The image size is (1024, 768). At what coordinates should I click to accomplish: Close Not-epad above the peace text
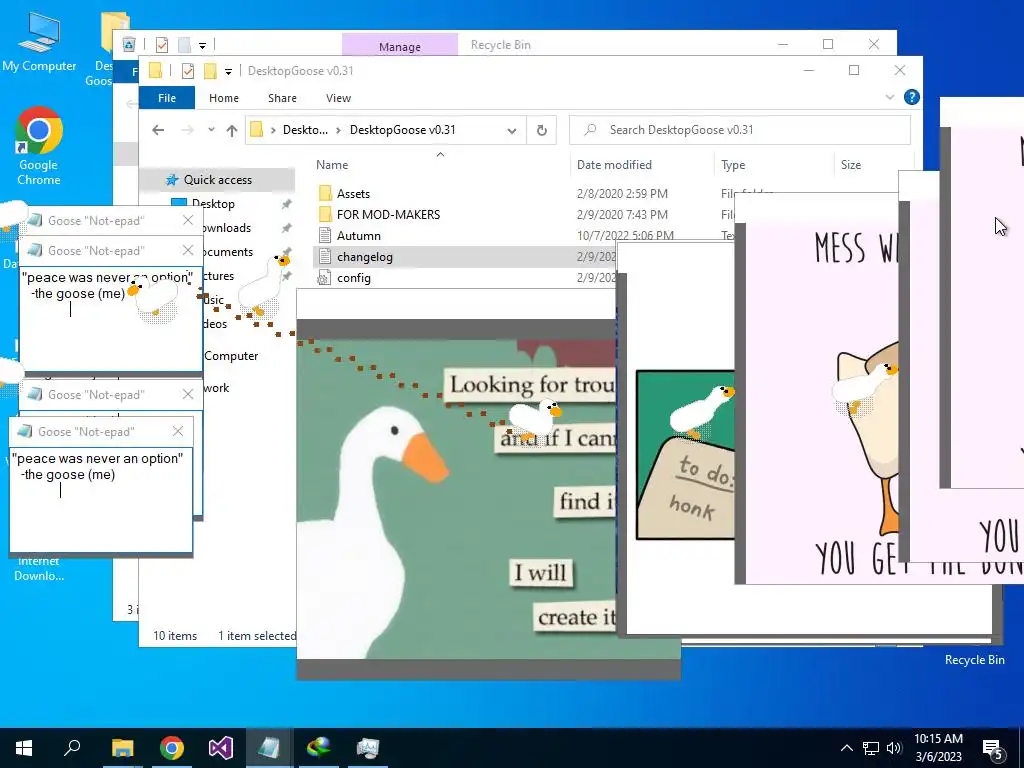(188, 250)
